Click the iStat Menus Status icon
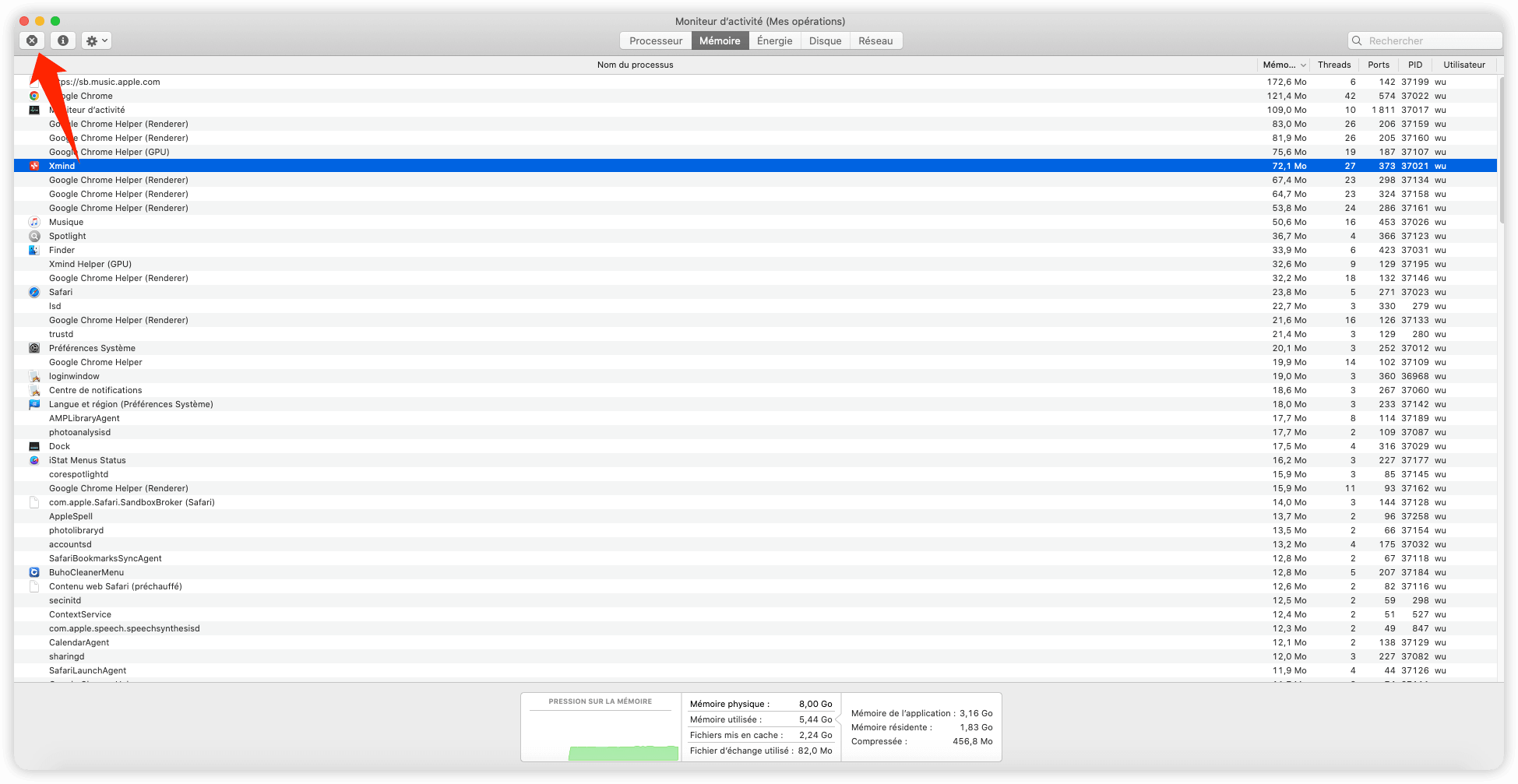The image size is (1518, 784). click(x=34, y=460)
